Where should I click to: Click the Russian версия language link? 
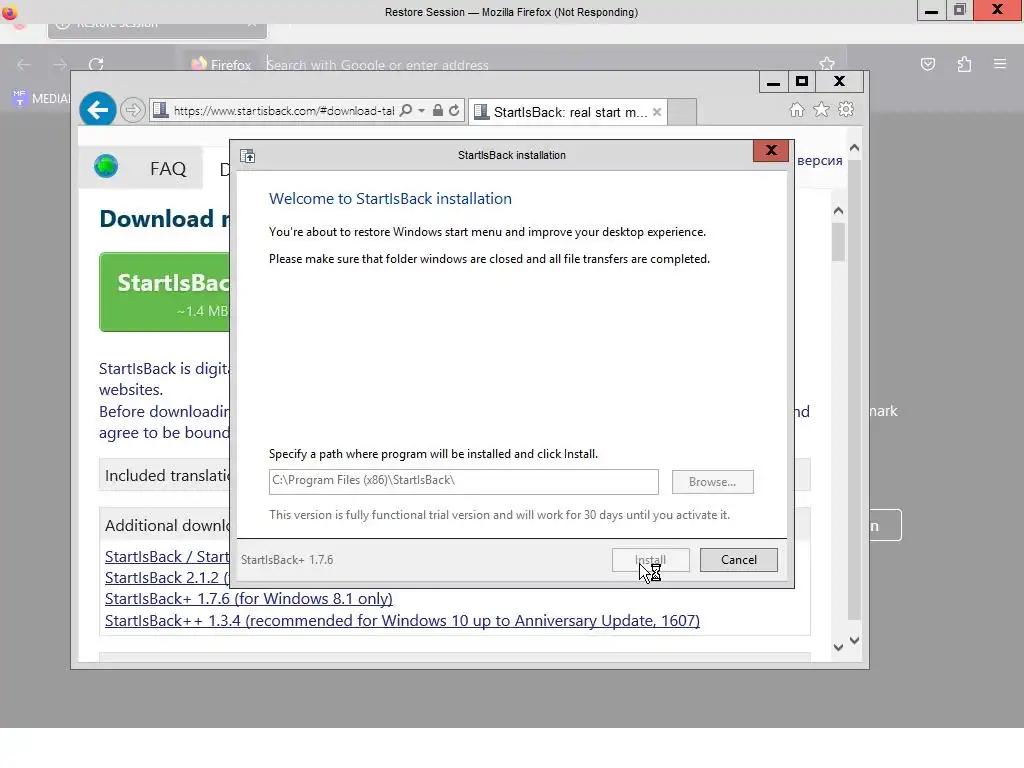(820, 160)
